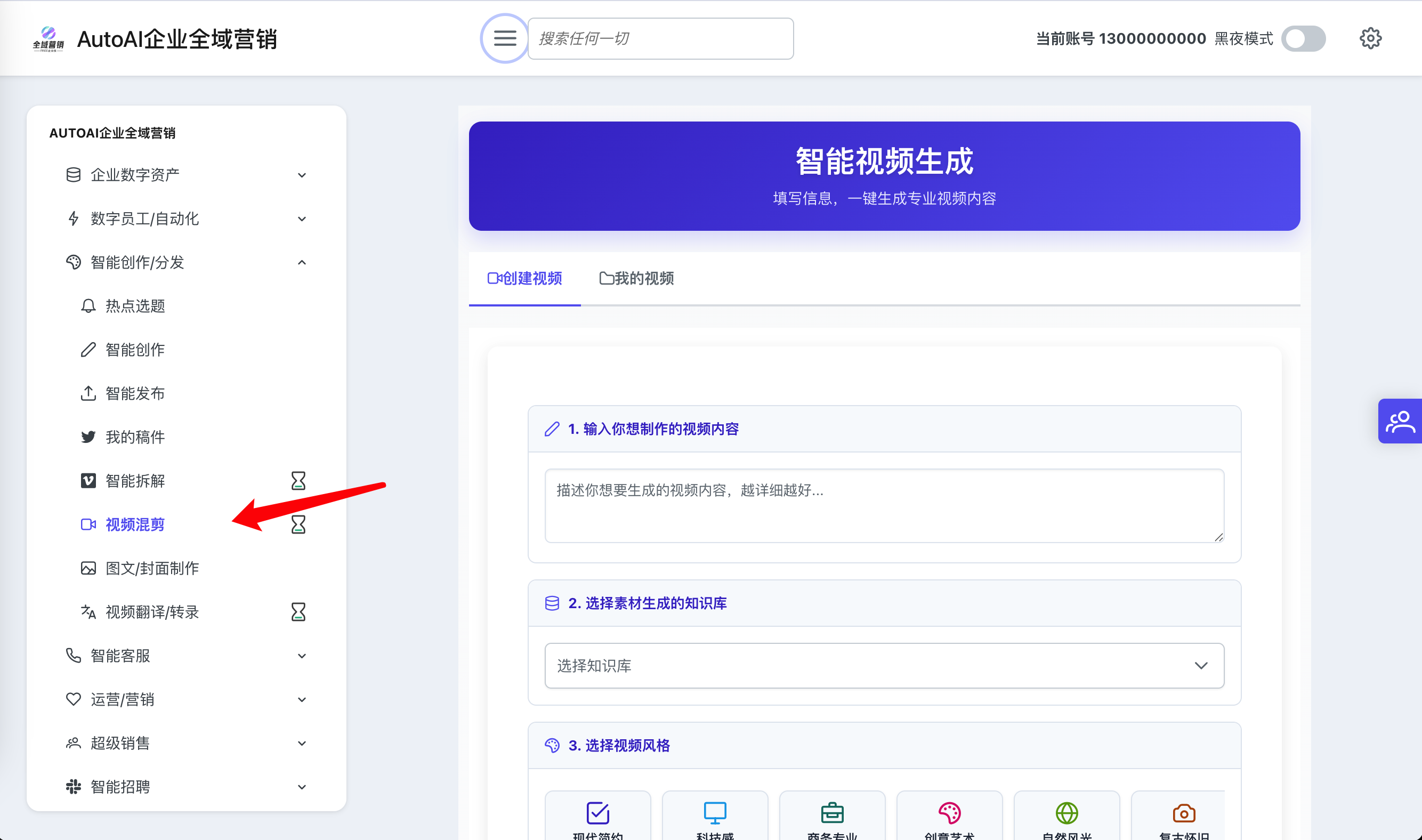Collapse the 智能创作/分发 chevron
Image resolution: width=1422 pixels, height=840 pixels.
click(302, 262)
